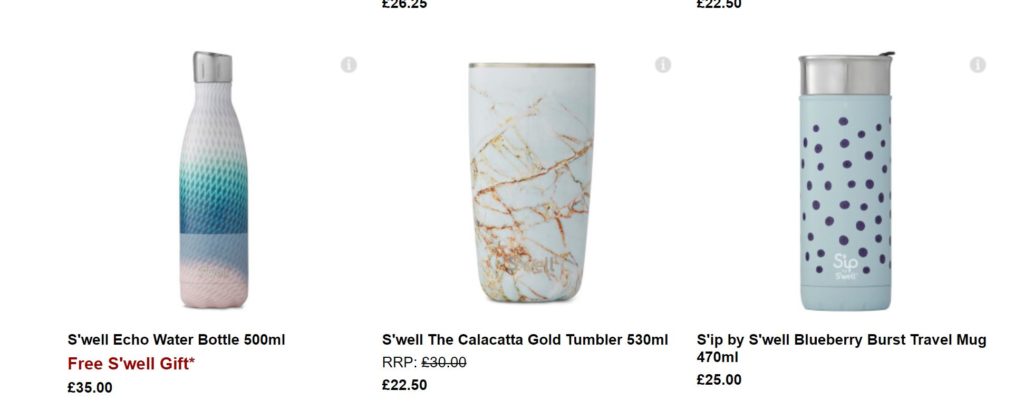This screenshot has width=1024, height=410.
Task: Go to S'well The Calacatta Gold Tumbler 530ml
Action: (525, 340)
